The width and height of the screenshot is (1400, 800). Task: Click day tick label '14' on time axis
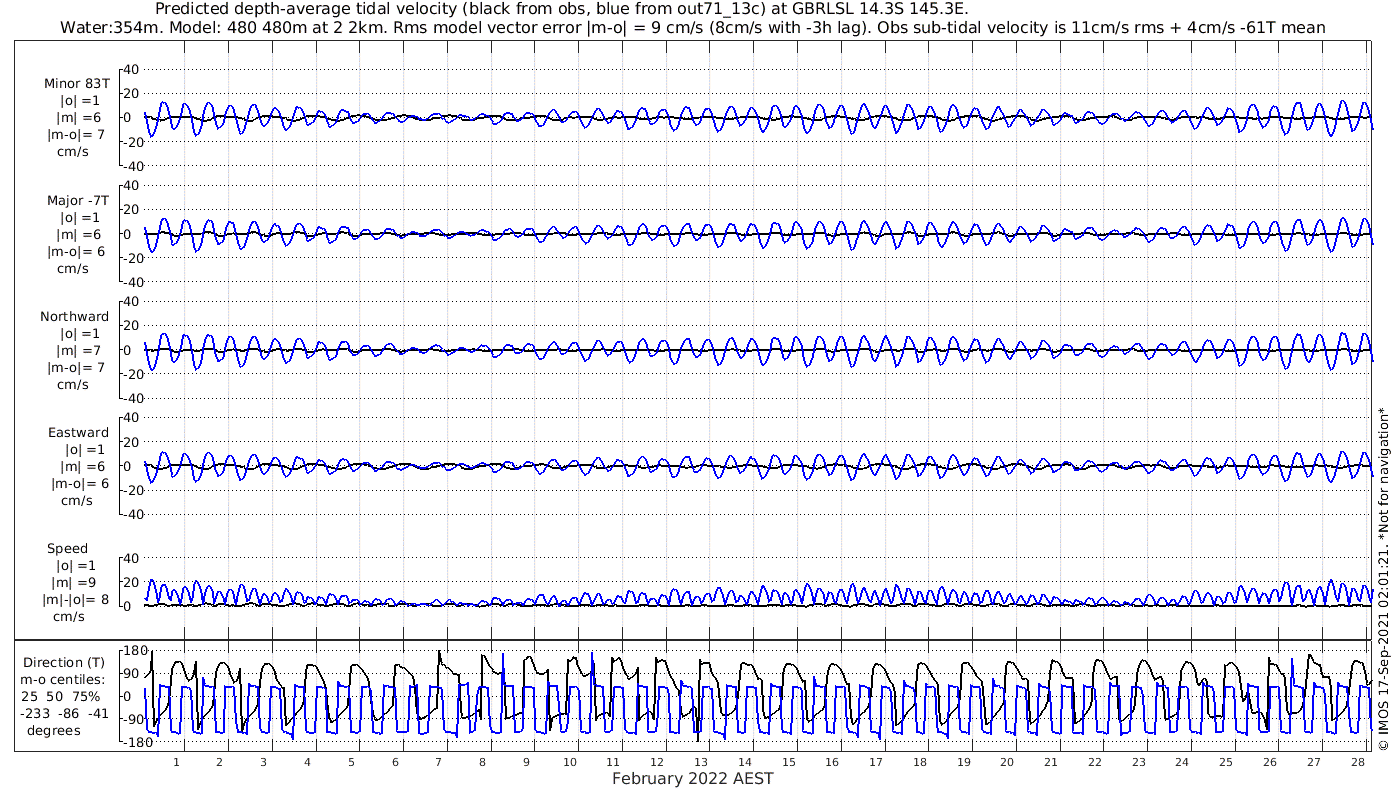click(x=745, y=762)
